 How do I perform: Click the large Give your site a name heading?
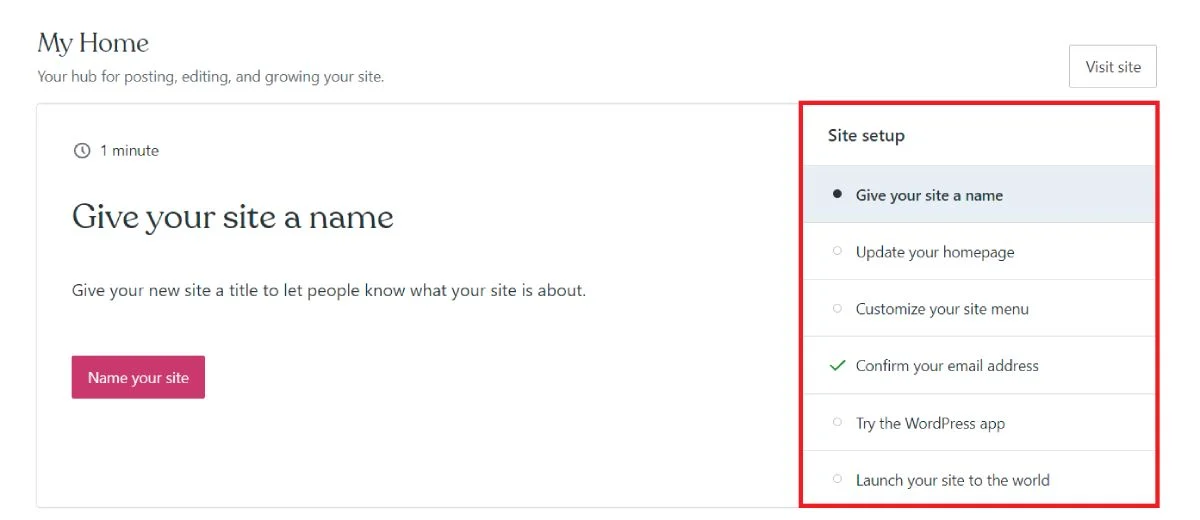click(233, 218)
